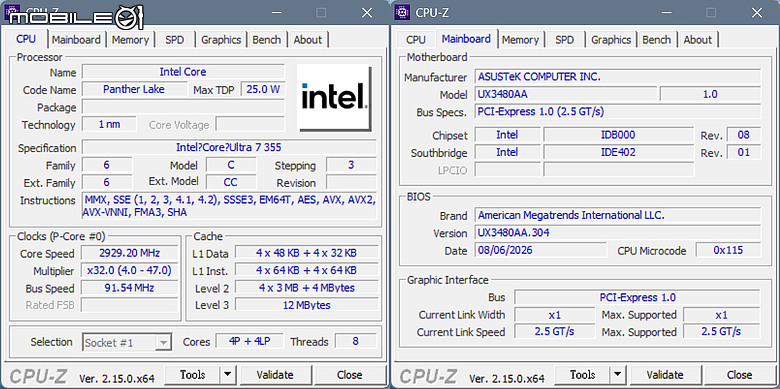Click the Bus Speed value '91.54 MHz'
780x389 pixels.
tap(129, 288)
